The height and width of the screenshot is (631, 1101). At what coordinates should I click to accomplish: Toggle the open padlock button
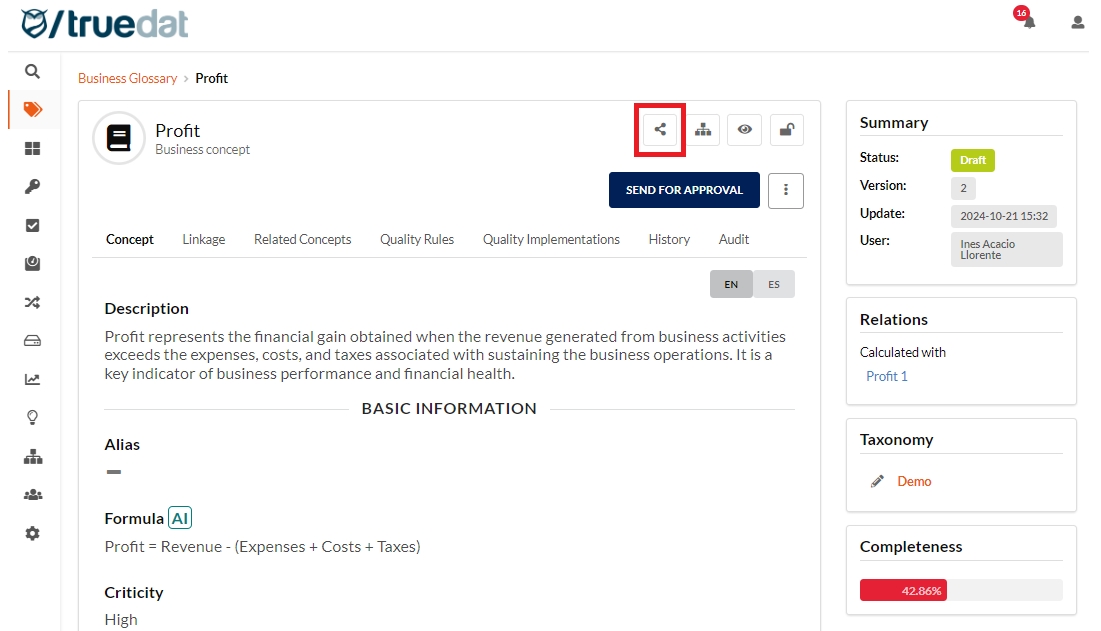point(787,129)
